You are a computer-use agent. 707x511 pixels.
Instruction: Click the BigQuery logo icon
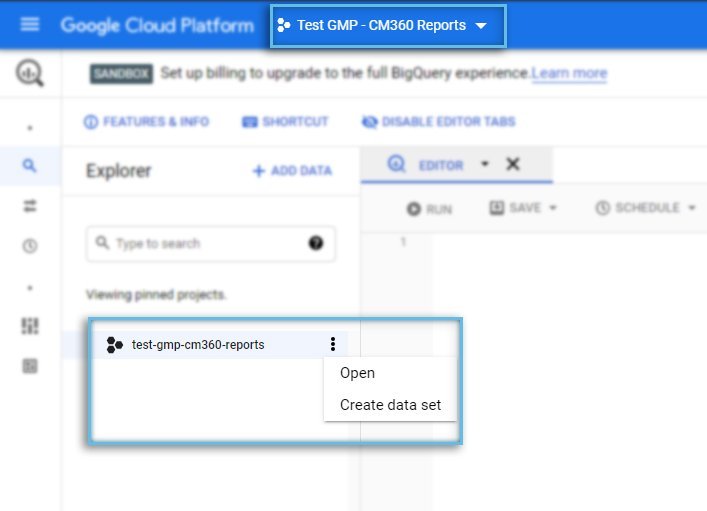(30, 73)
